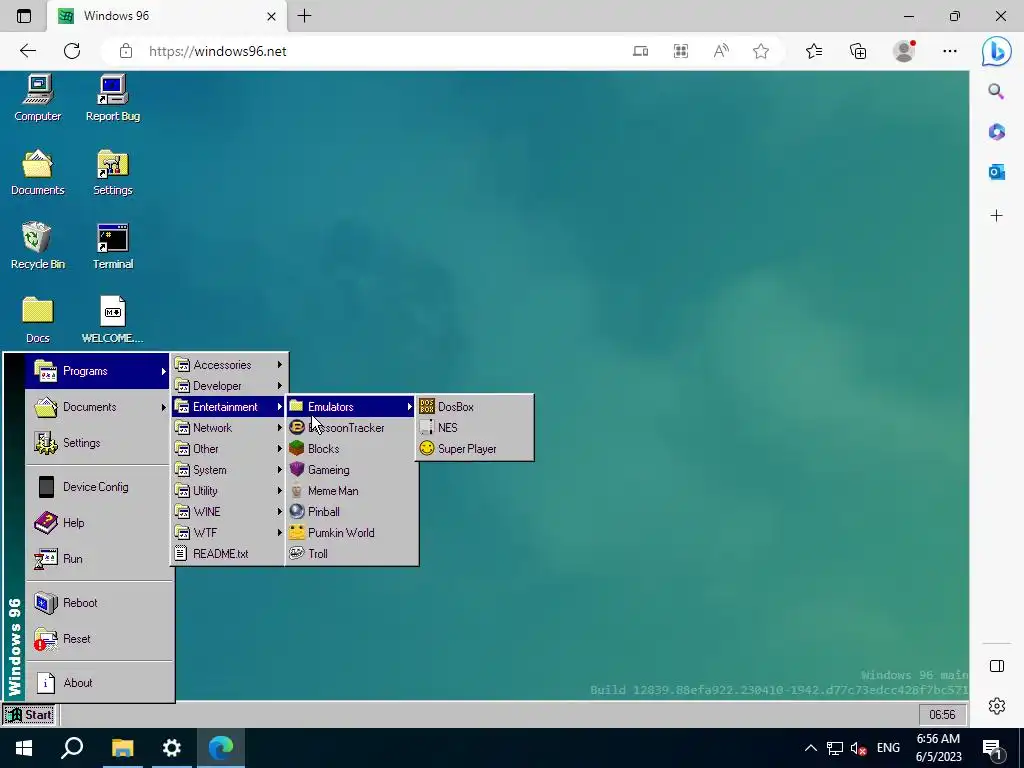Open a new browser tab
The height and width of the screenshot is (768, 1024).
[304, 16]
